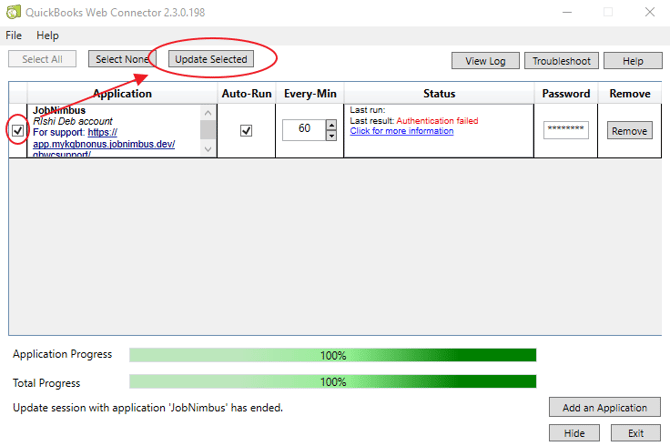Click the Update Selected button
The width and height of the screenshot is (670, 446).
211,59
